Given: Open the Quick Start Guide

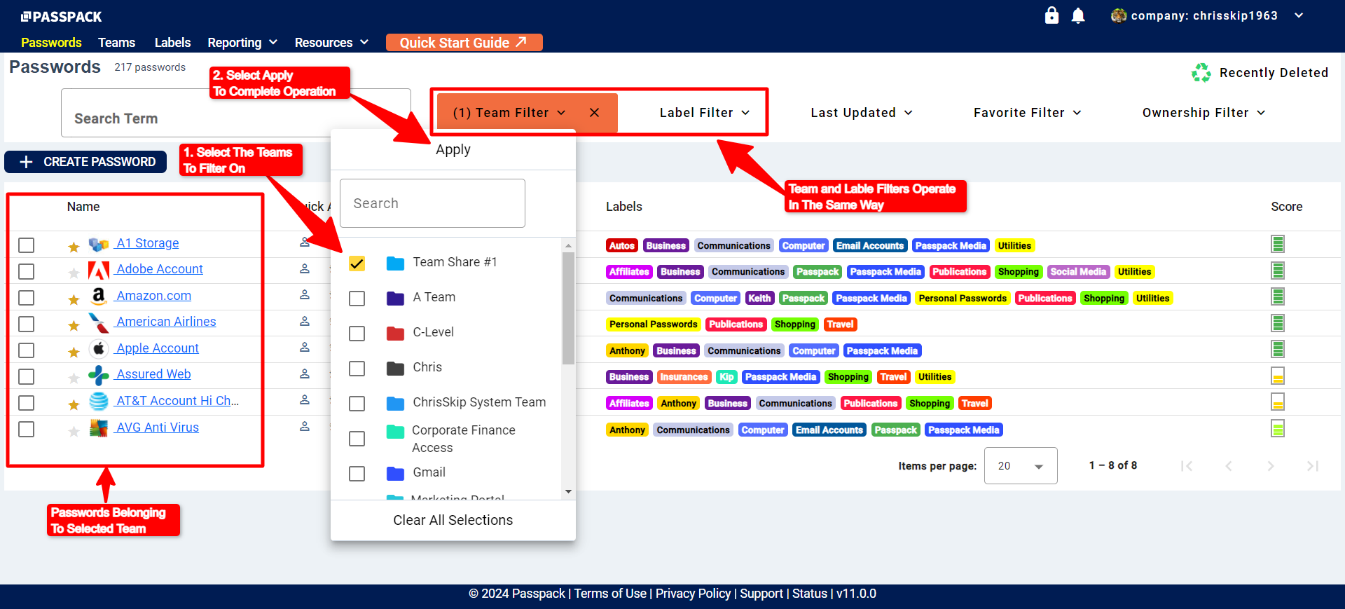Looking at the screenshot, I should tap(464, 43).
